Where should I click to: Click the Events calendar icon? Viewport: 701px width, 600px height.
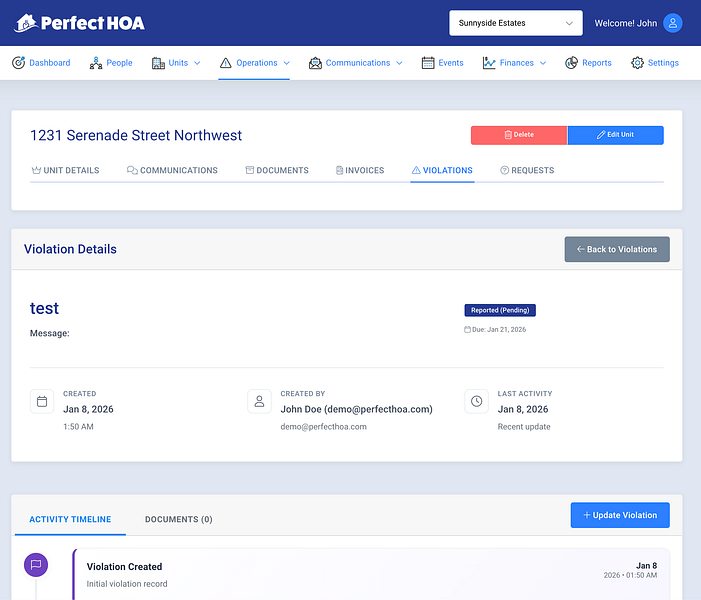click(x=428, y=63)
